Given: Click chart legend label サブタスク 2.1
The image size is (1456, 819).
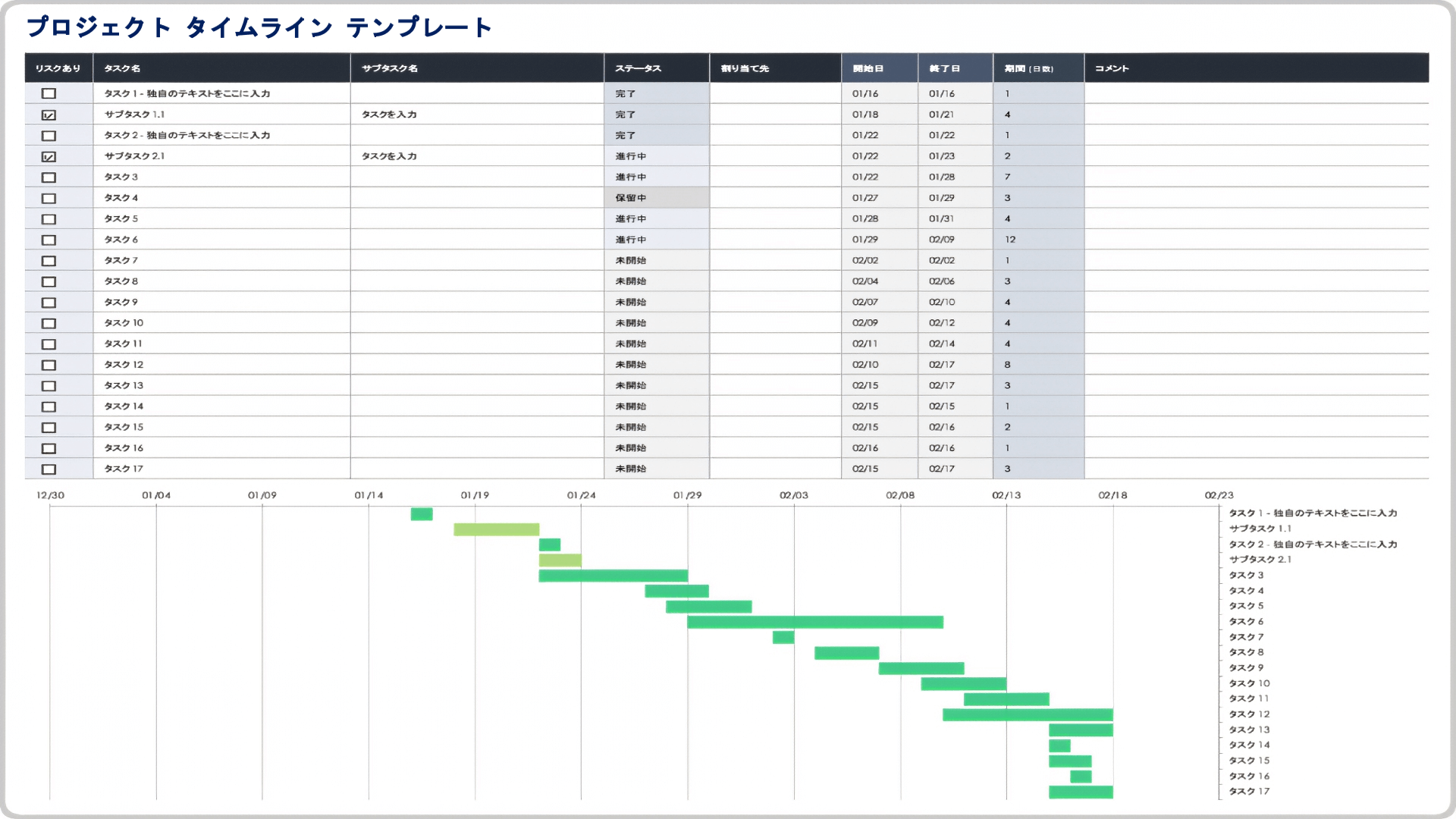Looking at the screenshot, I should tap(1260, 560).
